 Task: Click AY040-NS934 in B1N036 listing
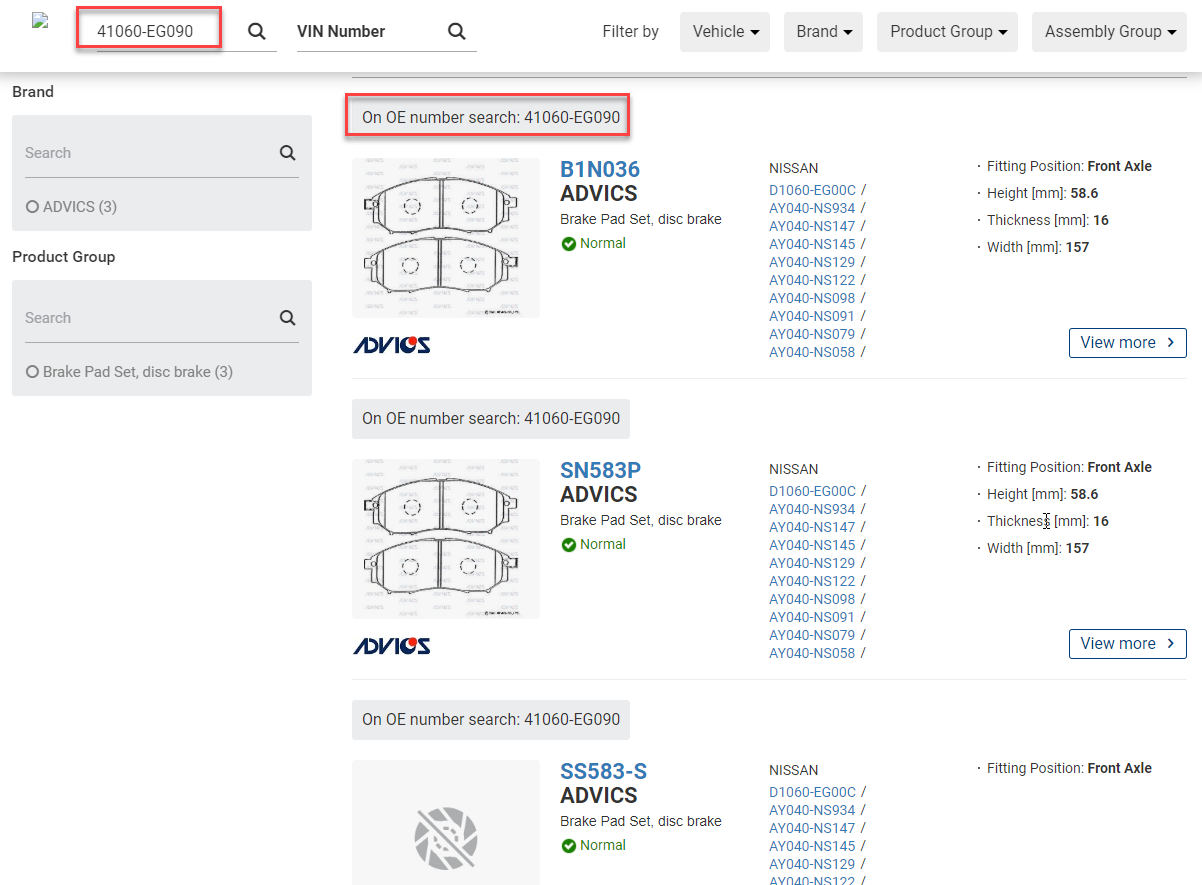click(x=813, y=208)
